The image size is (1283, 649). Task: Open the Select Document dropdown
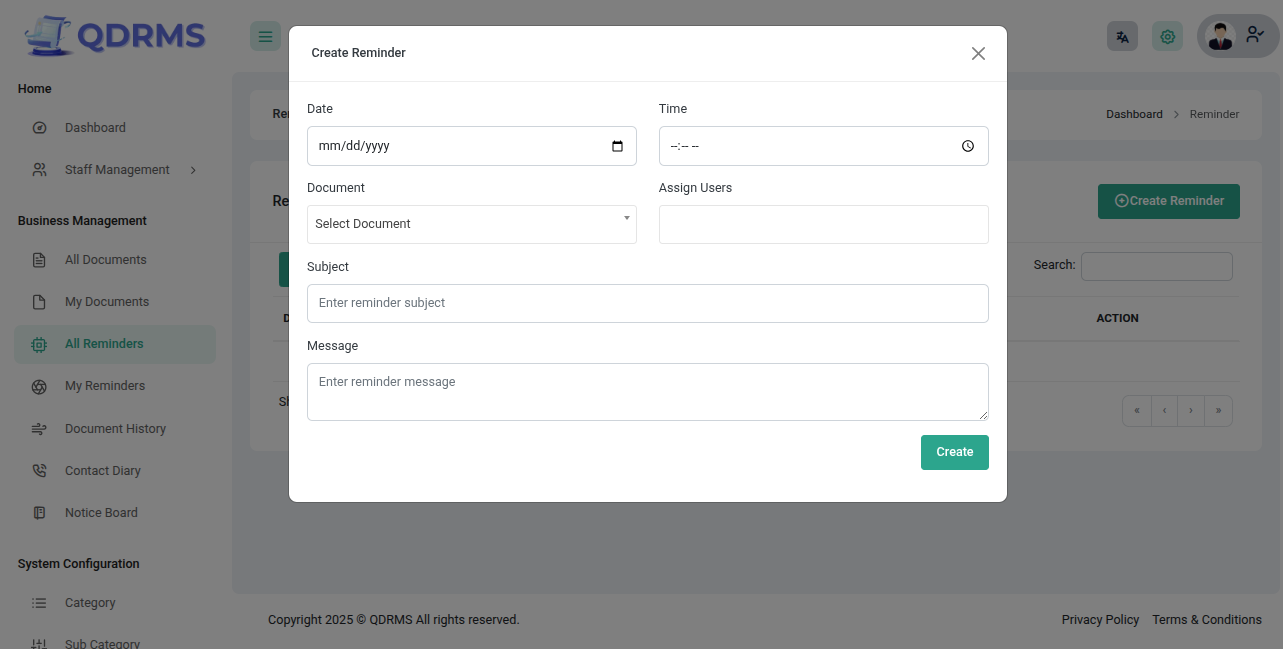pos(471,224)
